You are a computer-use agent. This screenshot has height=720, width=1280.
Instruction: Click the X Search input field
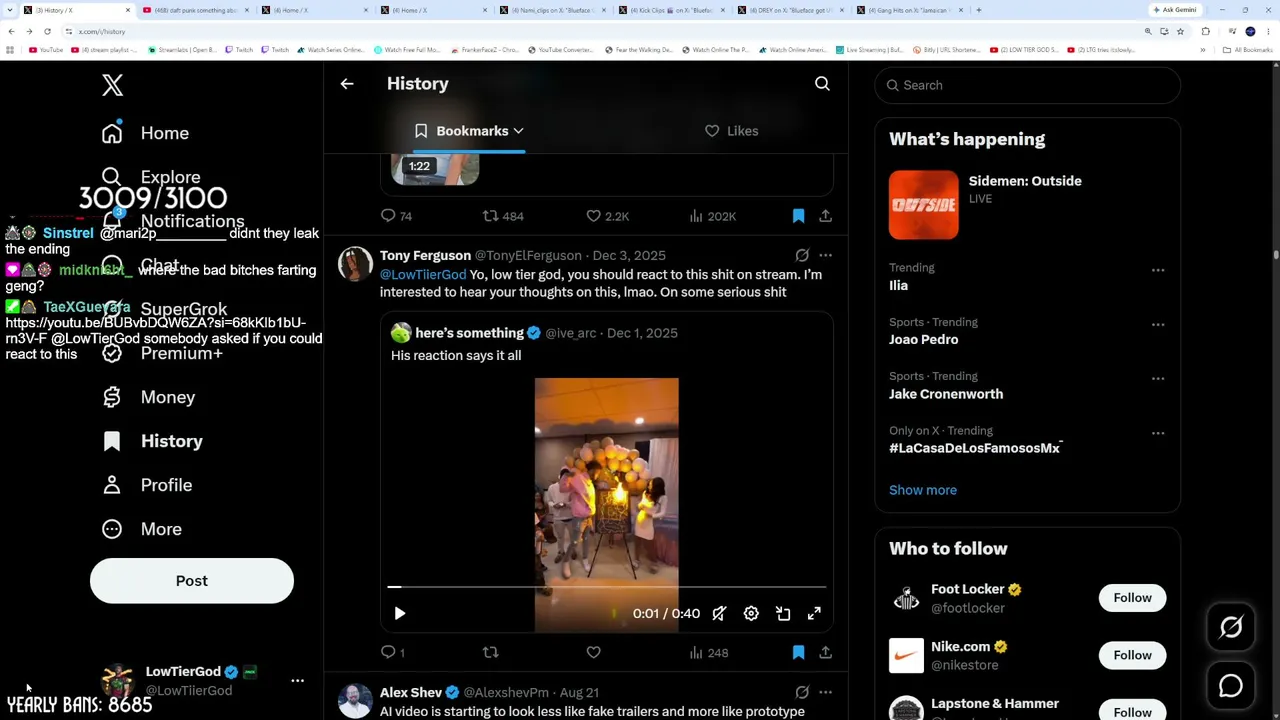[1028, 85]
